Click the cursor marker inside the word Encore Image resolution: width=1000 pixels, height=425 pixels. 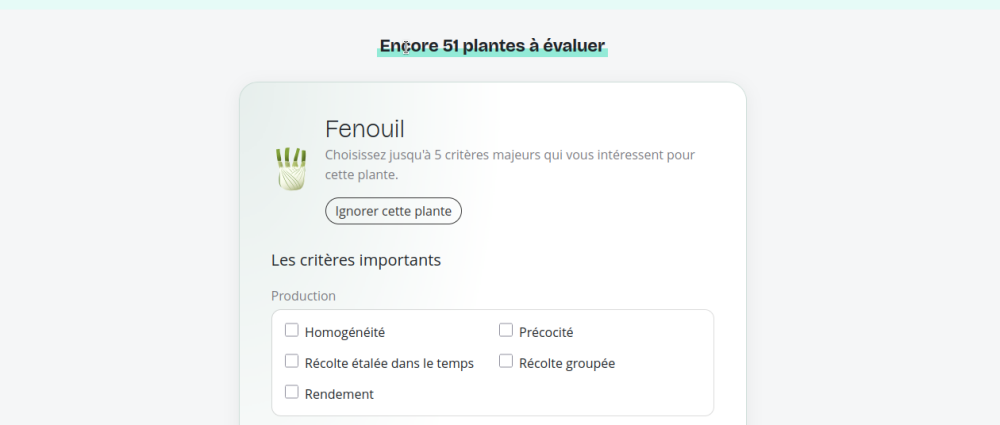[406, 48]
